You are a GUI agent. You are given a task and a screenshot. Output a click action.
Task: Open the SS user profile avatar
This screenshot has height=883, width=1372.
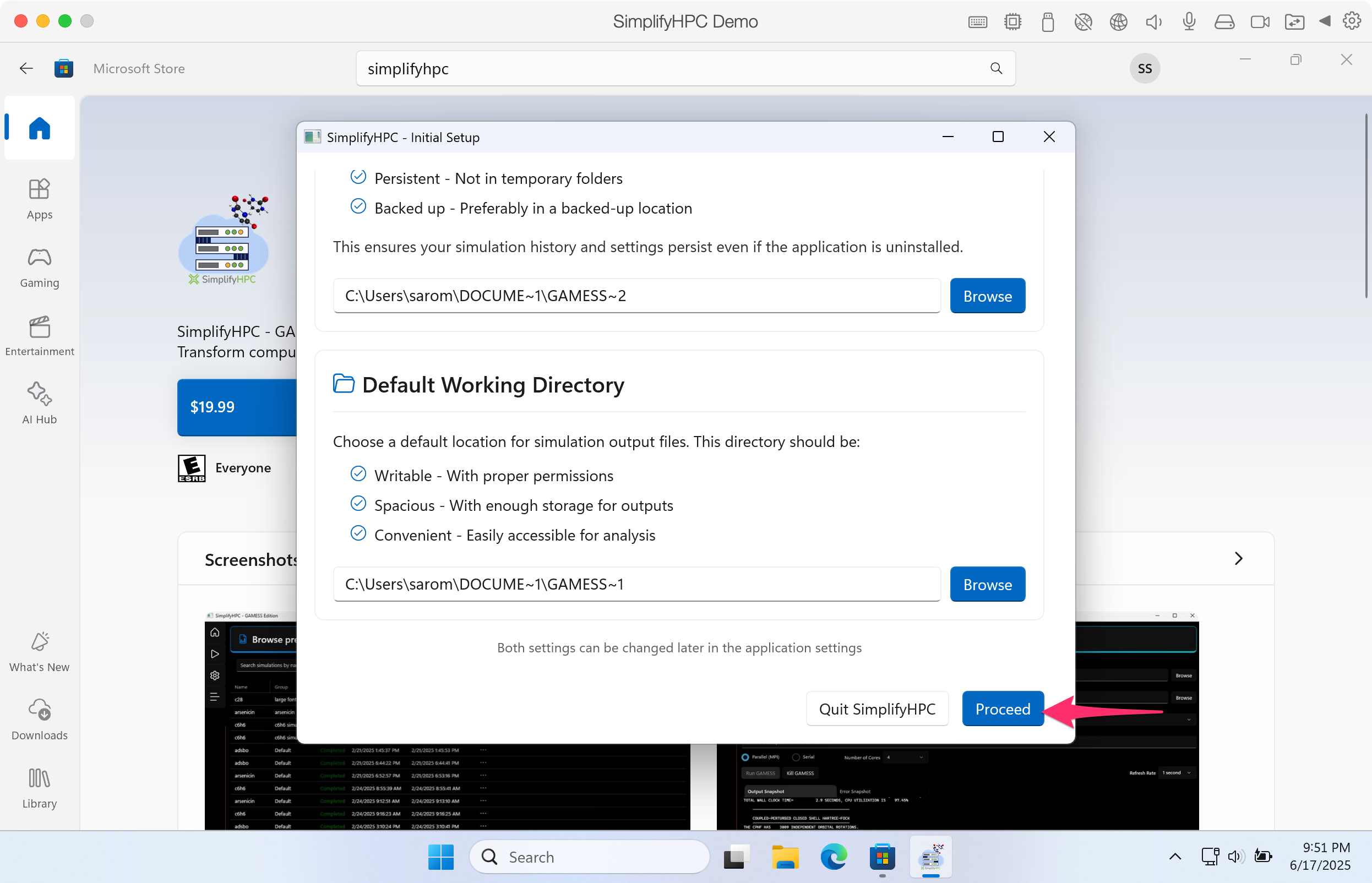click(x=1144, y=68)
